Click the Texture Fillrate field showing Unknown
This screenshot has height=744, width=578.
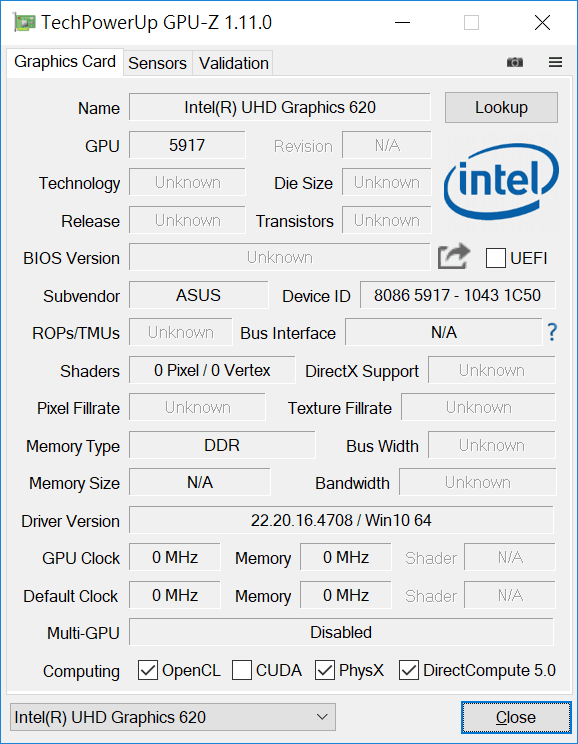point(478,407)
